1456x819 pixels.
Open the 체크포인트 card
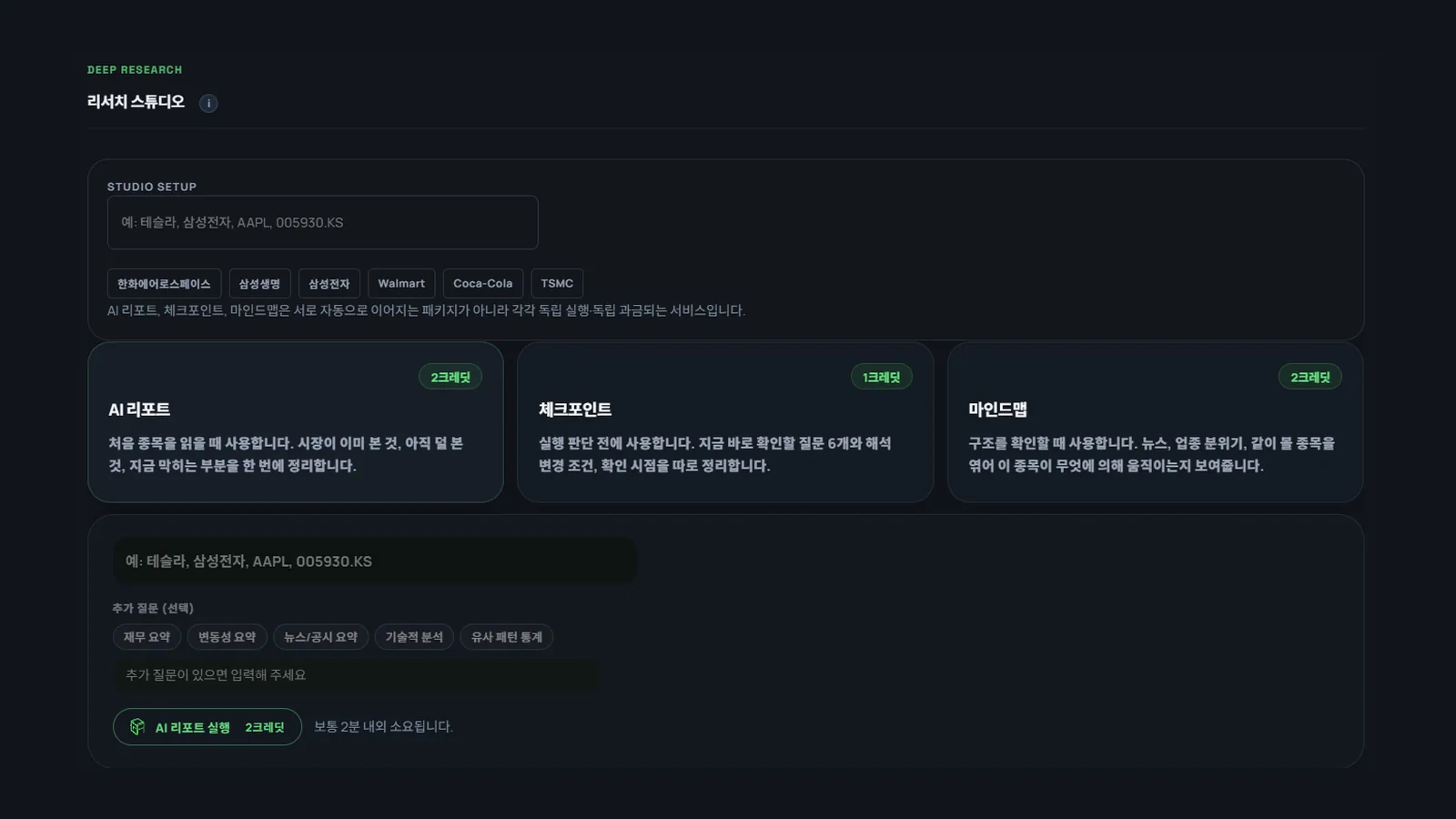tap(725, 422)
